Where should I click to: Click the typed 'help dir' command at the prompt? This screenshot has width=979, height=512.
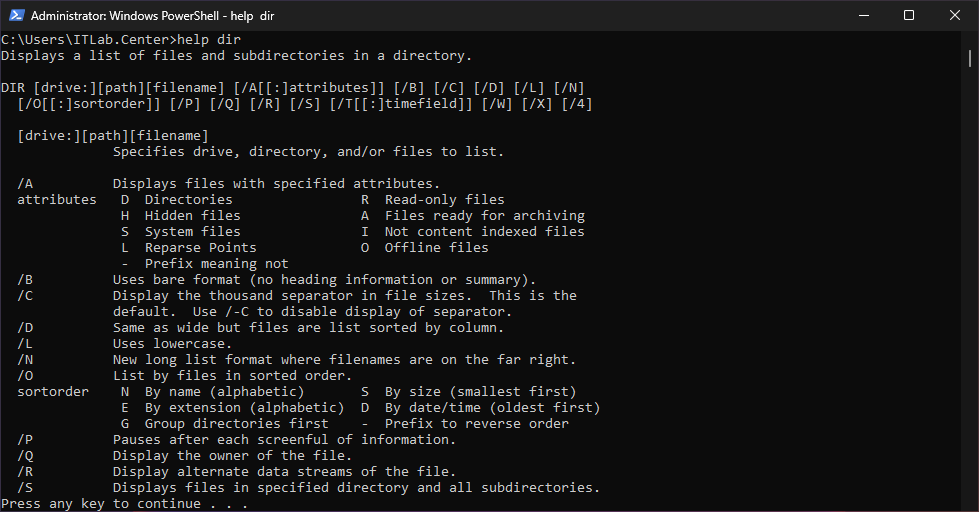pyautogui.click(x=209, y=40)
